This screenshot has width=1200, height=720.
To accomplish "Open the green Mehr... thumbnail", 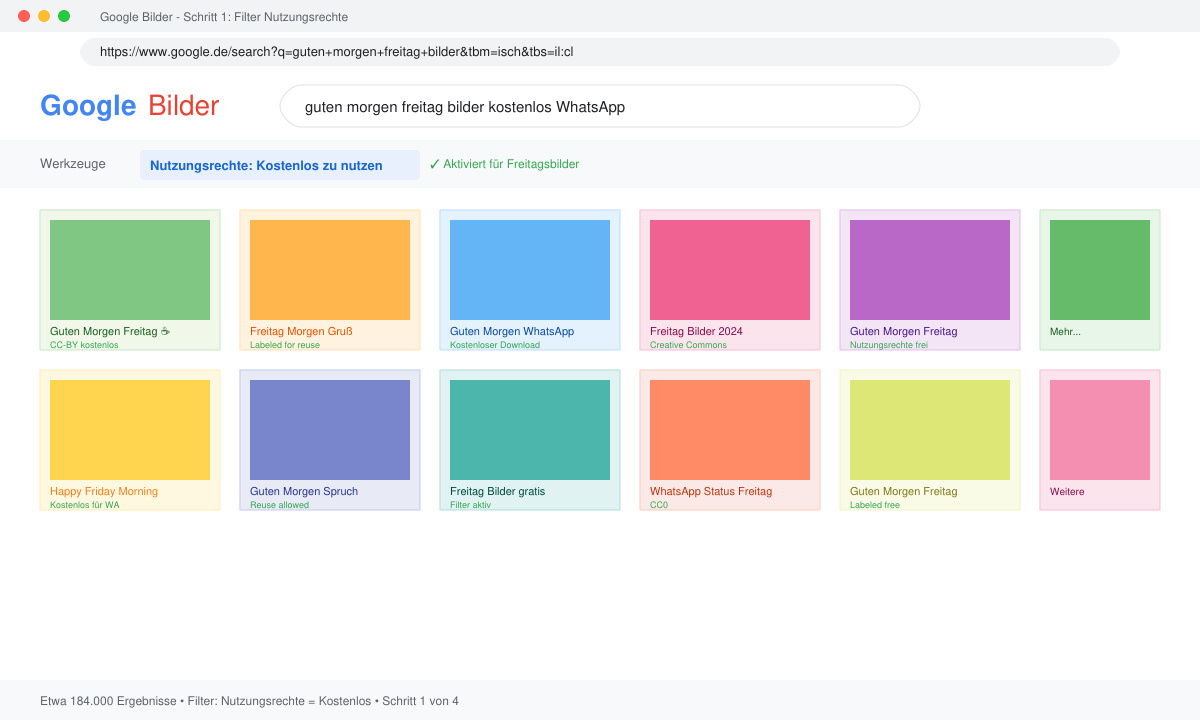I will [1100, 270].
